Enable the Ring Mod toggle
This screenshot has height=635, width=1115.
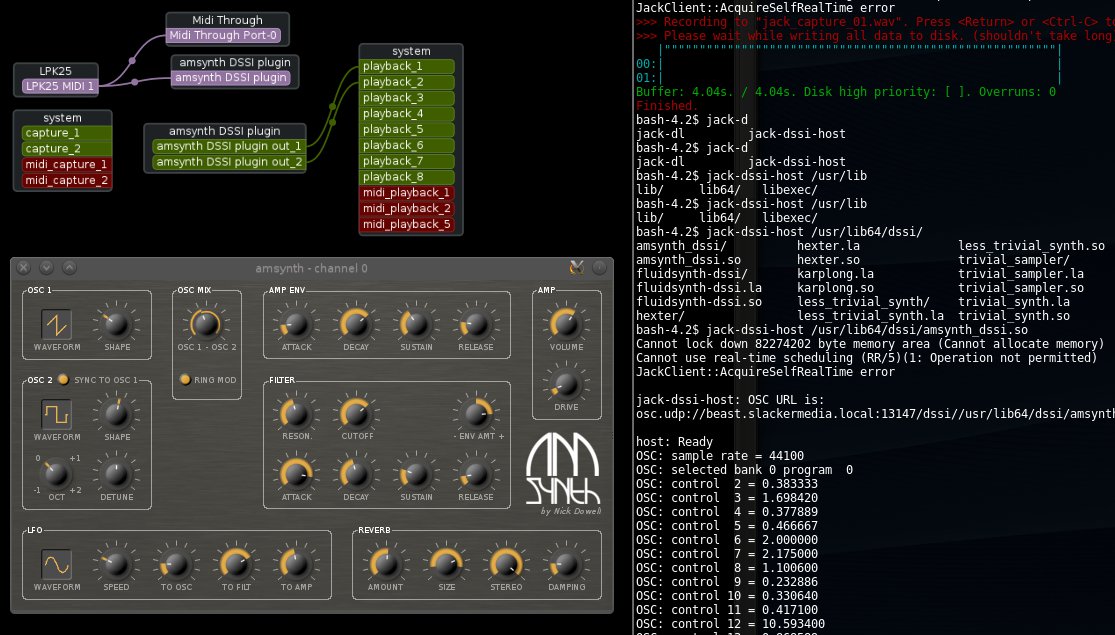[185, 379]
